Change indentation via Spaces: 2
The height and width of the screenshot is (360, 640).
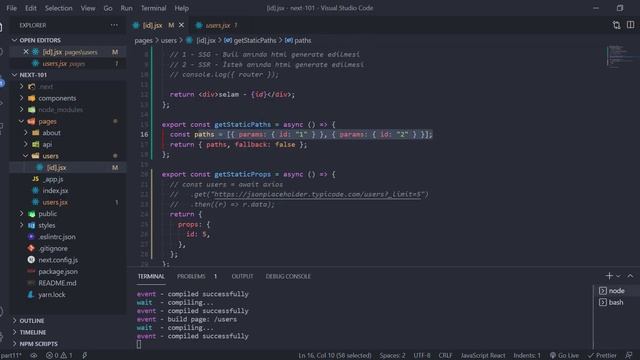[392, 356]
